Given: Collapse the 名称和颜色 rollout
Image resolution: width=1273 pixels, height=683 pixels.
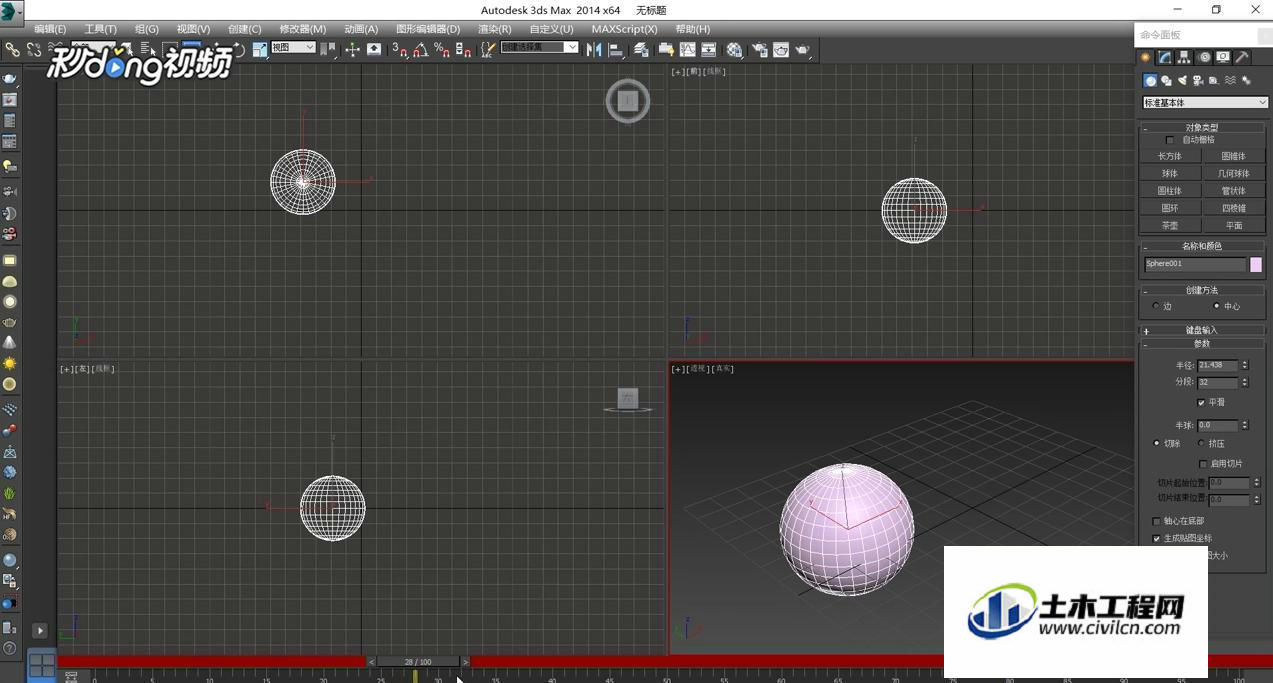Looking at the screenshot, I should coord(1202,246).
